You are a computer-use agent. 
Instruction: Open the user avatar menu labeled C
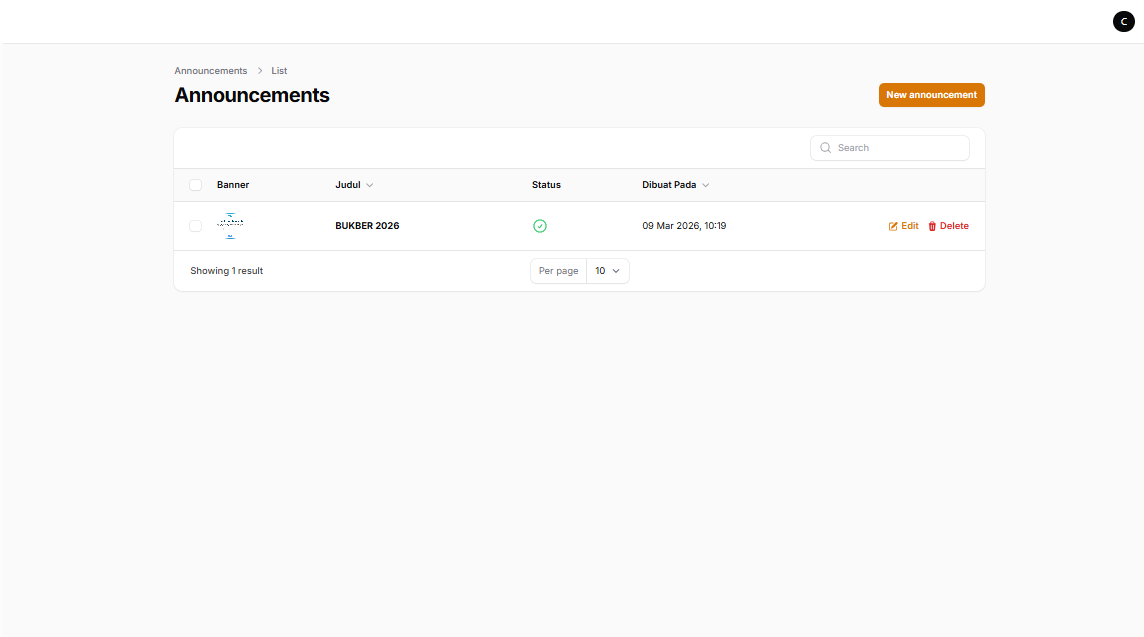point(1124,21)
